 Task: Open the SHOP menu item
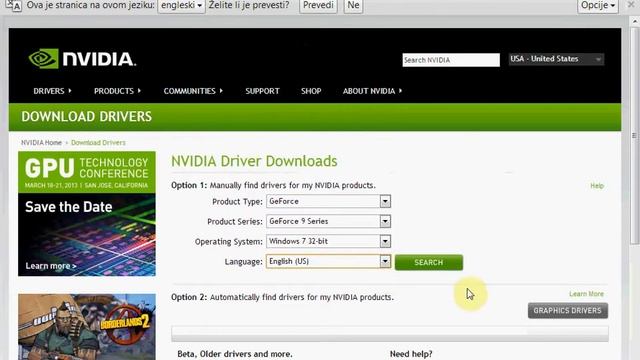click(x=311, y=91)
